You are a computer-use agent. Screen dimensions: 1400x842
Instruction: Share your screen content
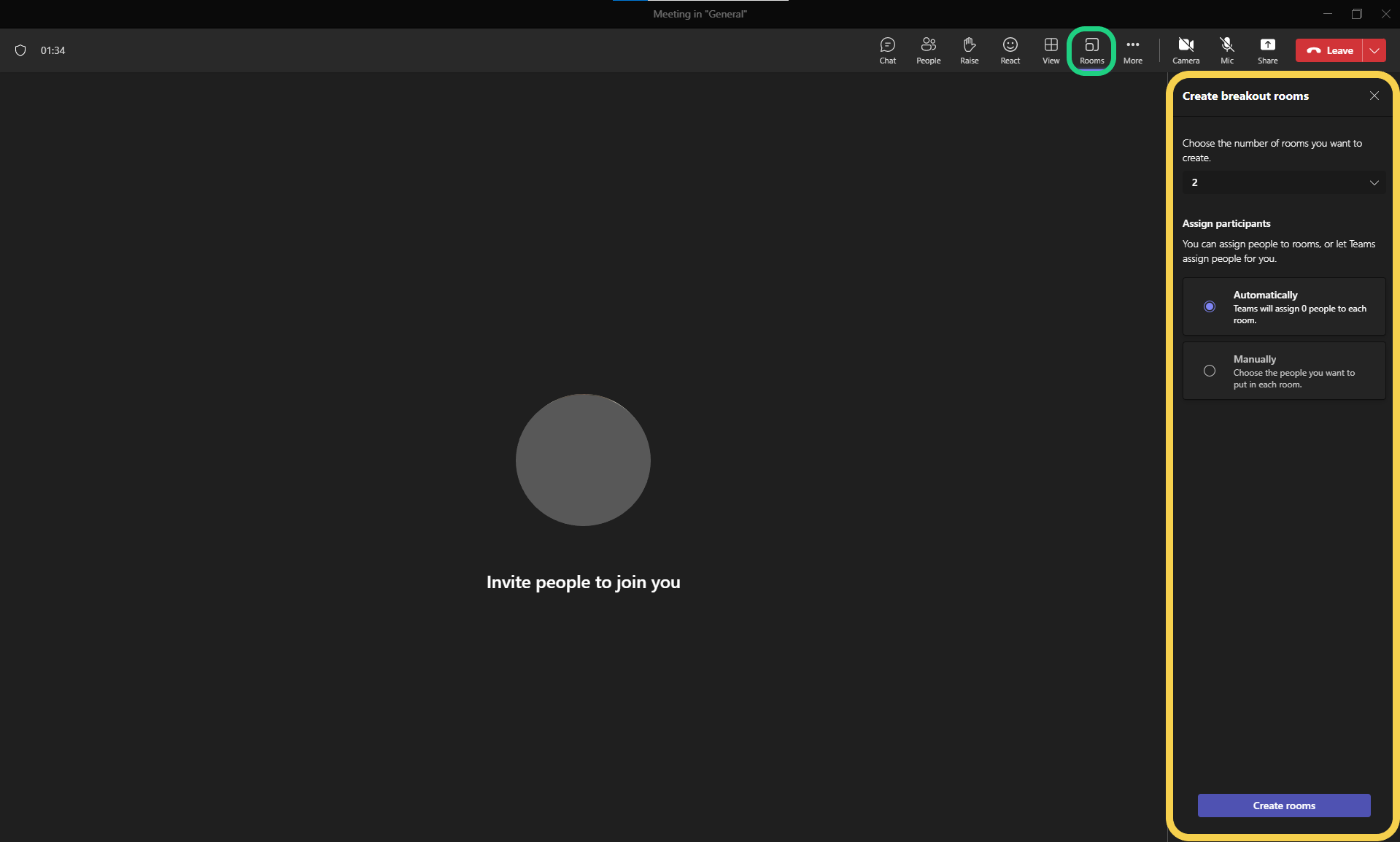pos(1267,50)
